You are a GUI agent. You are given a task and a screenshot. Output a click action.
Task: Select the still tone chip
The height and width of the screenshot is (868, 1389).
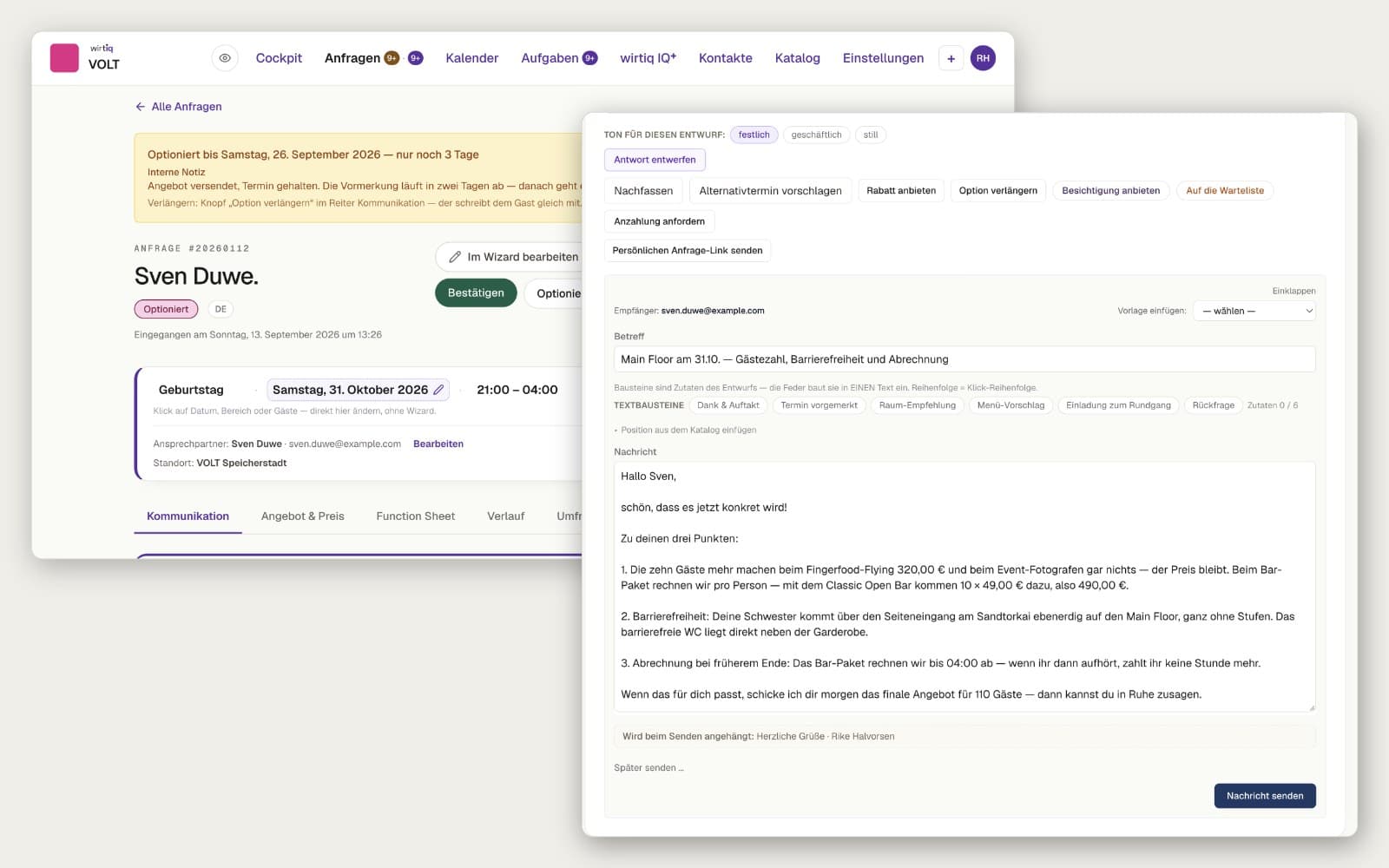(871, 135)
